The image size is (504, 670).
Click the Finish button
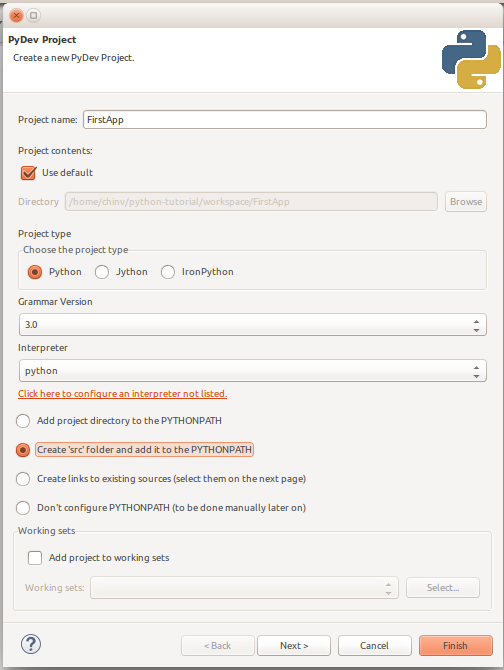point(456,646)
